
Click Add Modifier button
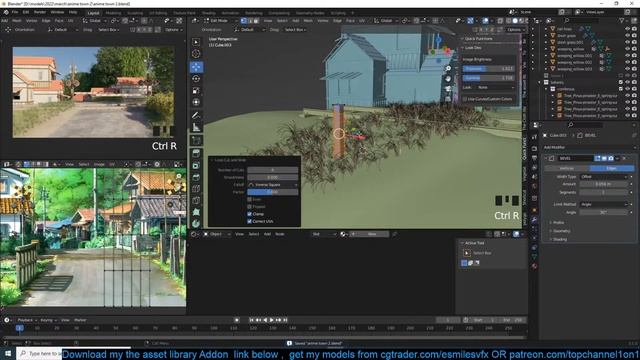(588, 147)
